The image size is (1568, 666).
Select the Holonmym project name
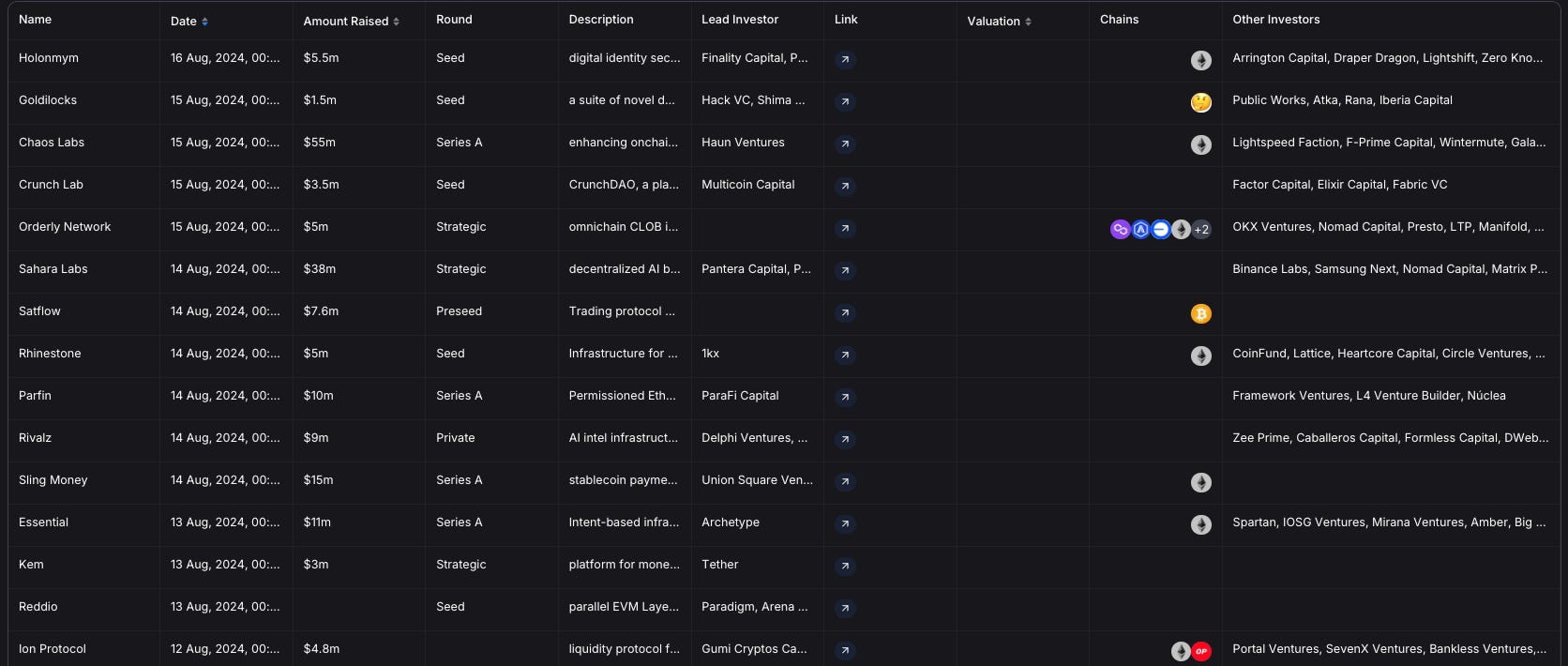click(49, 58)
